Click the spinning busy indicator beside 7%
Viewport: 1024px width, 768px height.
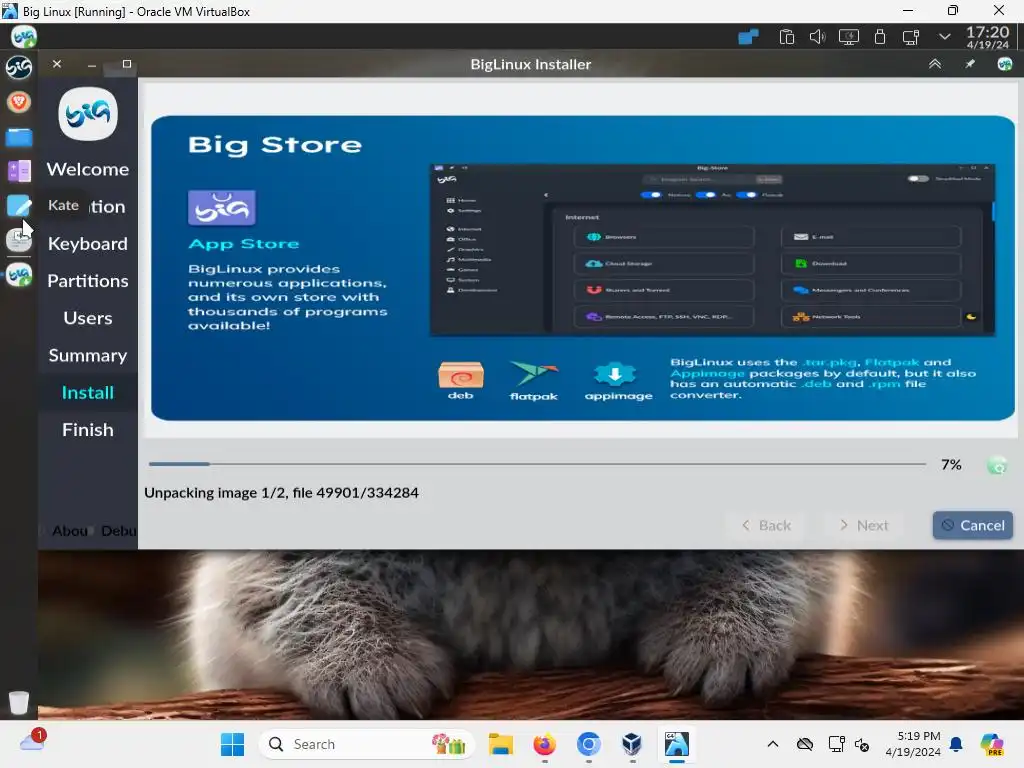pyautogui.click(x=997, y=465)
